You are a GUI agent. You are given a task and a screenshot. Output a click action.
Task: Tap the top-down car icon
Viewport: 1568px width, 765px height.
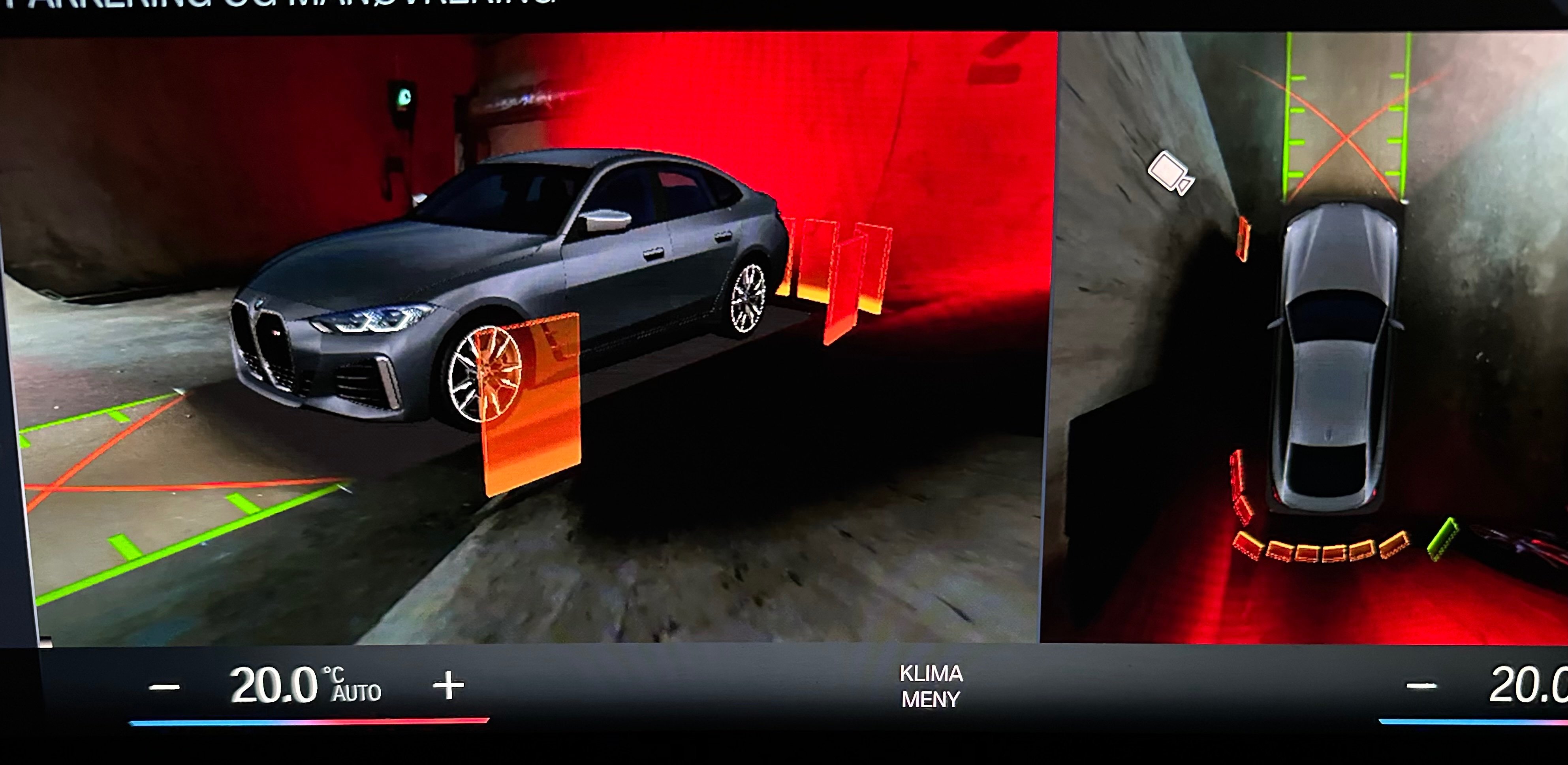click(1337, 358)
